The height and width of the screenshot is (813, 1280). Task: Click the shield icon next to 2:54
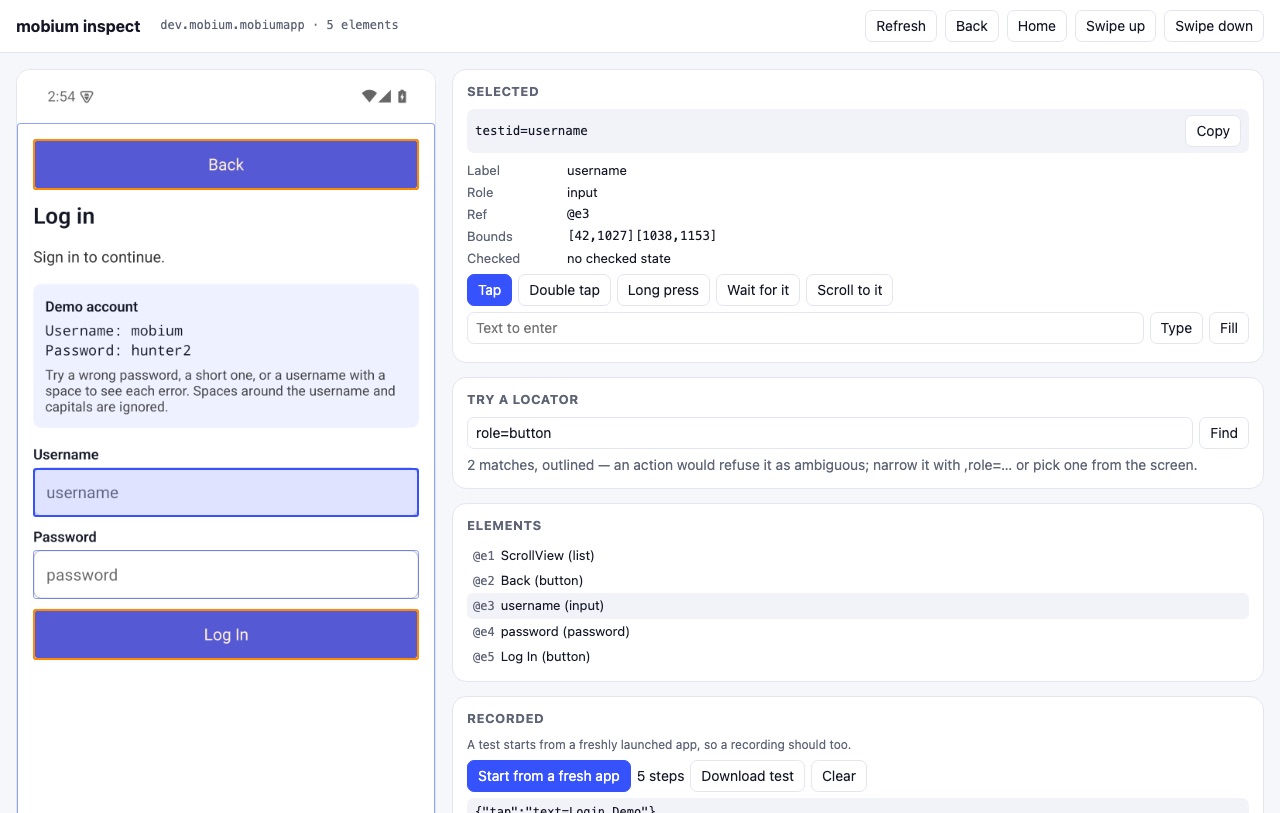coord(87,97)
